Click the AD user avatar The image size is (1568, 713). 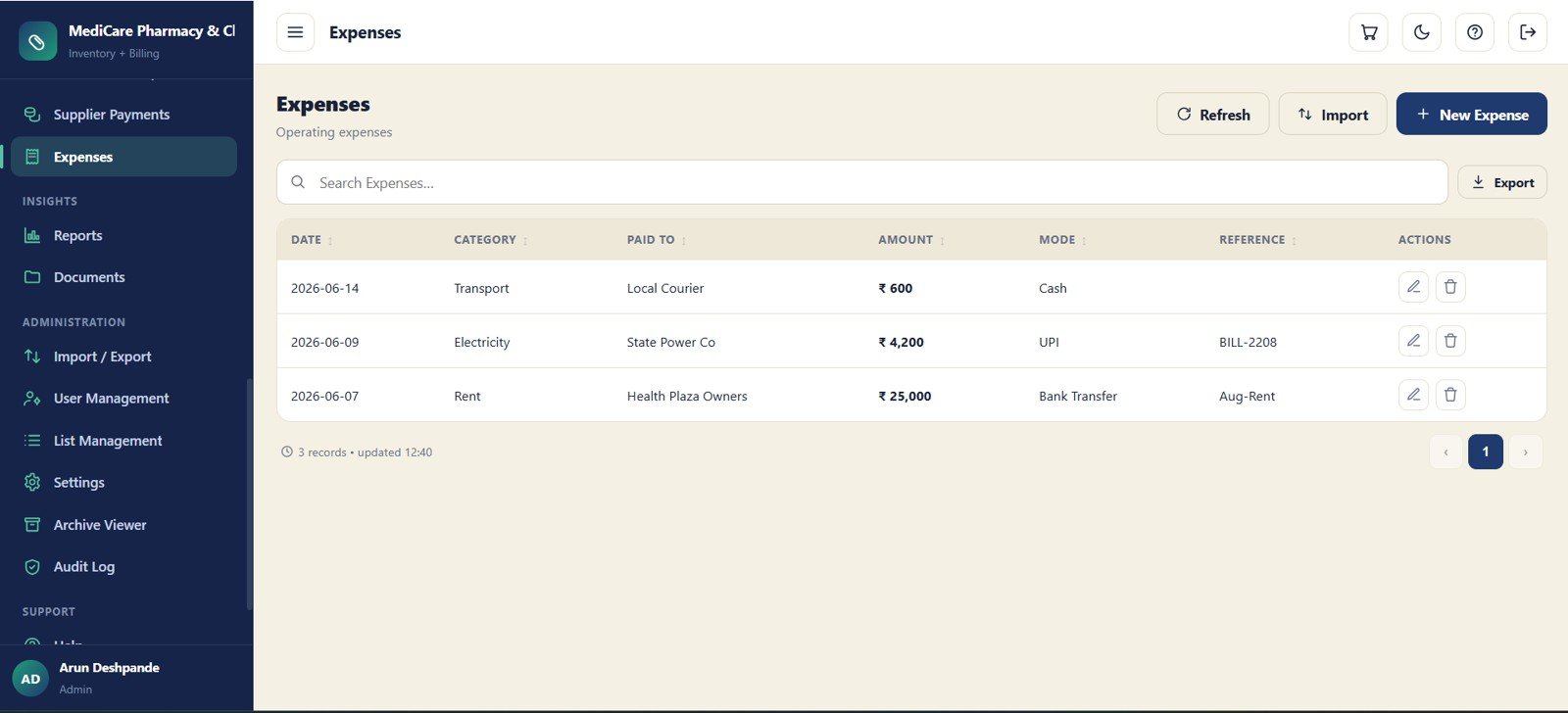click(x=30, y=679)
